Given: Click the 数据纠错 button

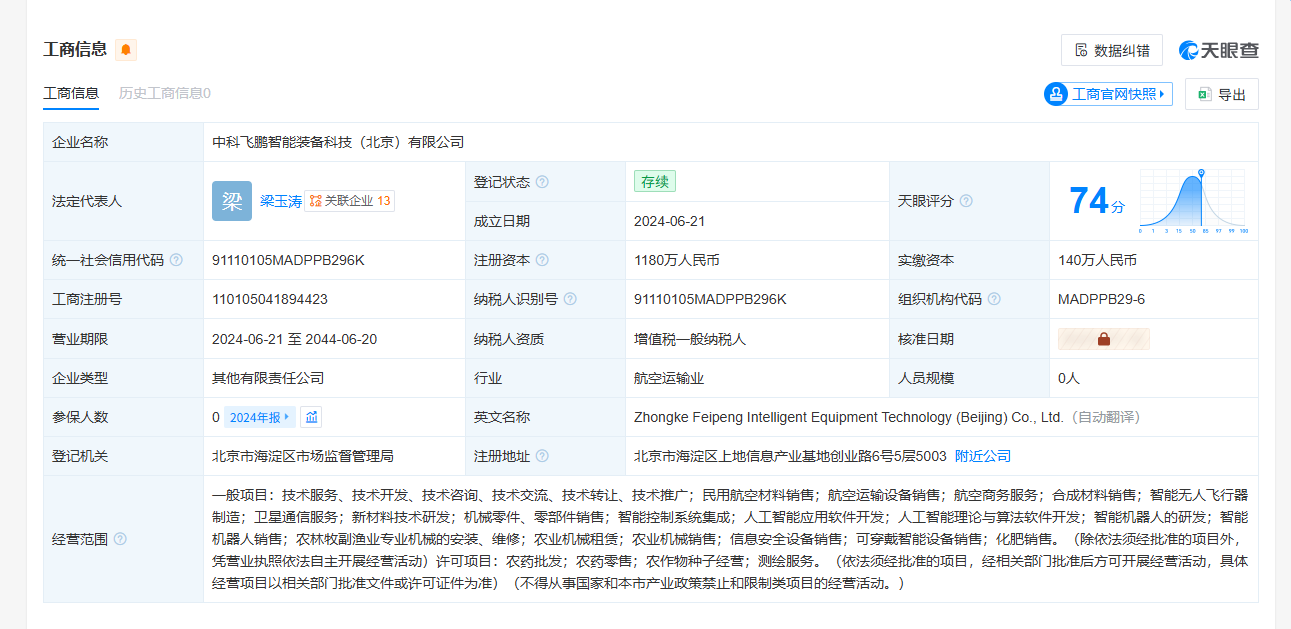Looking at the screenshot, I should point(1112,50).
